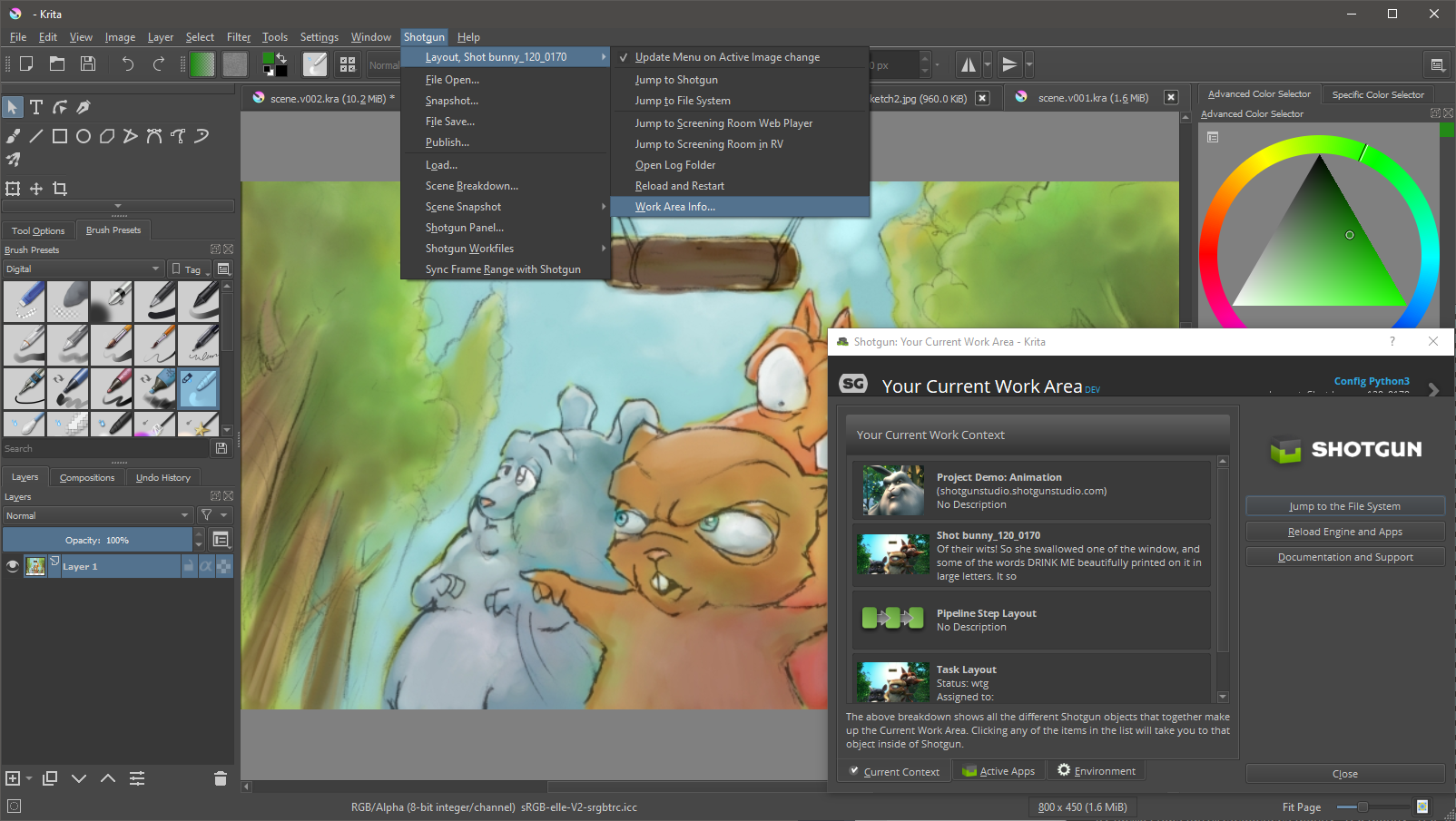Delete the layer with the trash icon
1456x821 pixels.
pyautogui.click(x=220, y=778)
